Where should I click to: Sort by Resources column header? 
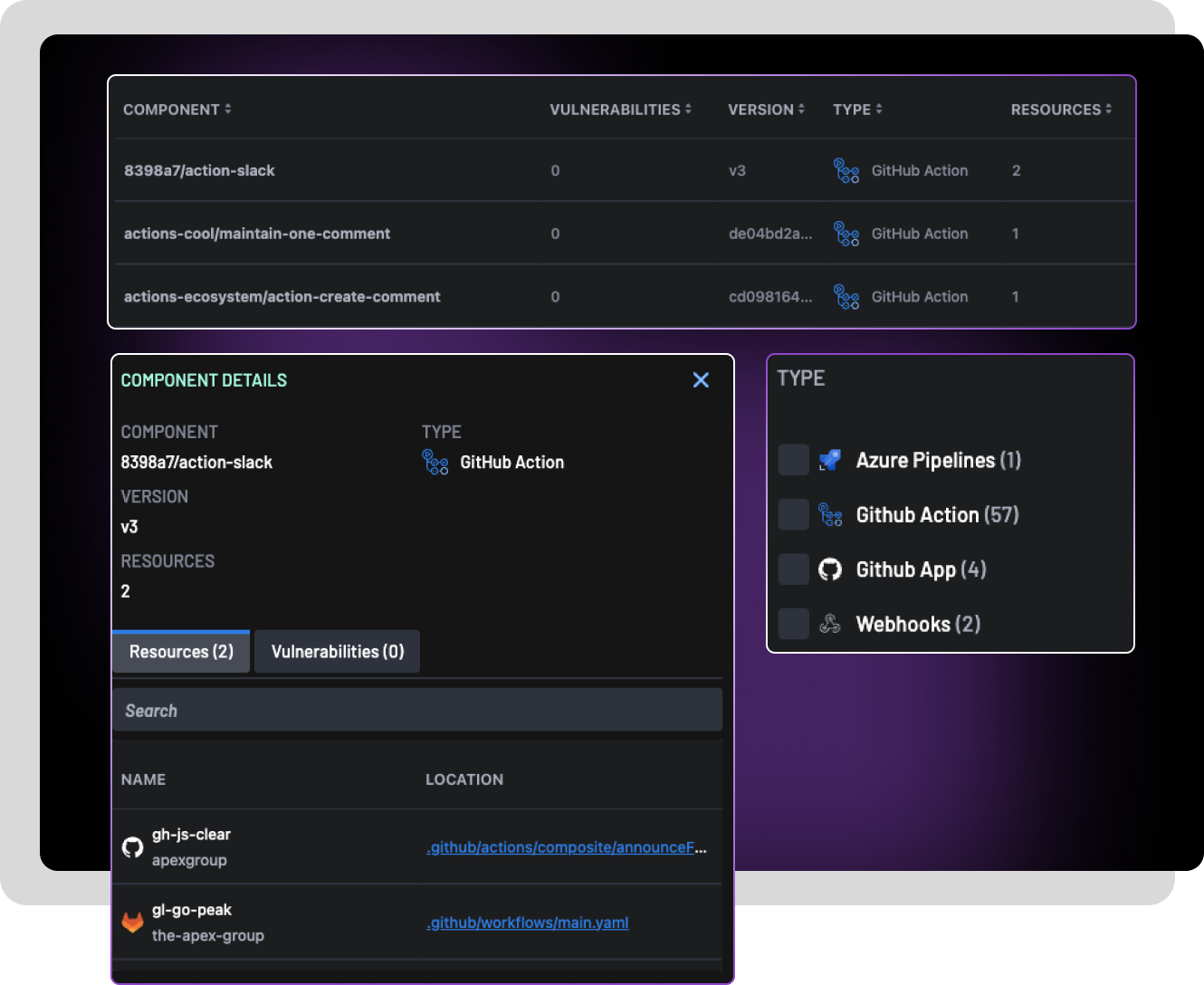tap(1061, 110)
